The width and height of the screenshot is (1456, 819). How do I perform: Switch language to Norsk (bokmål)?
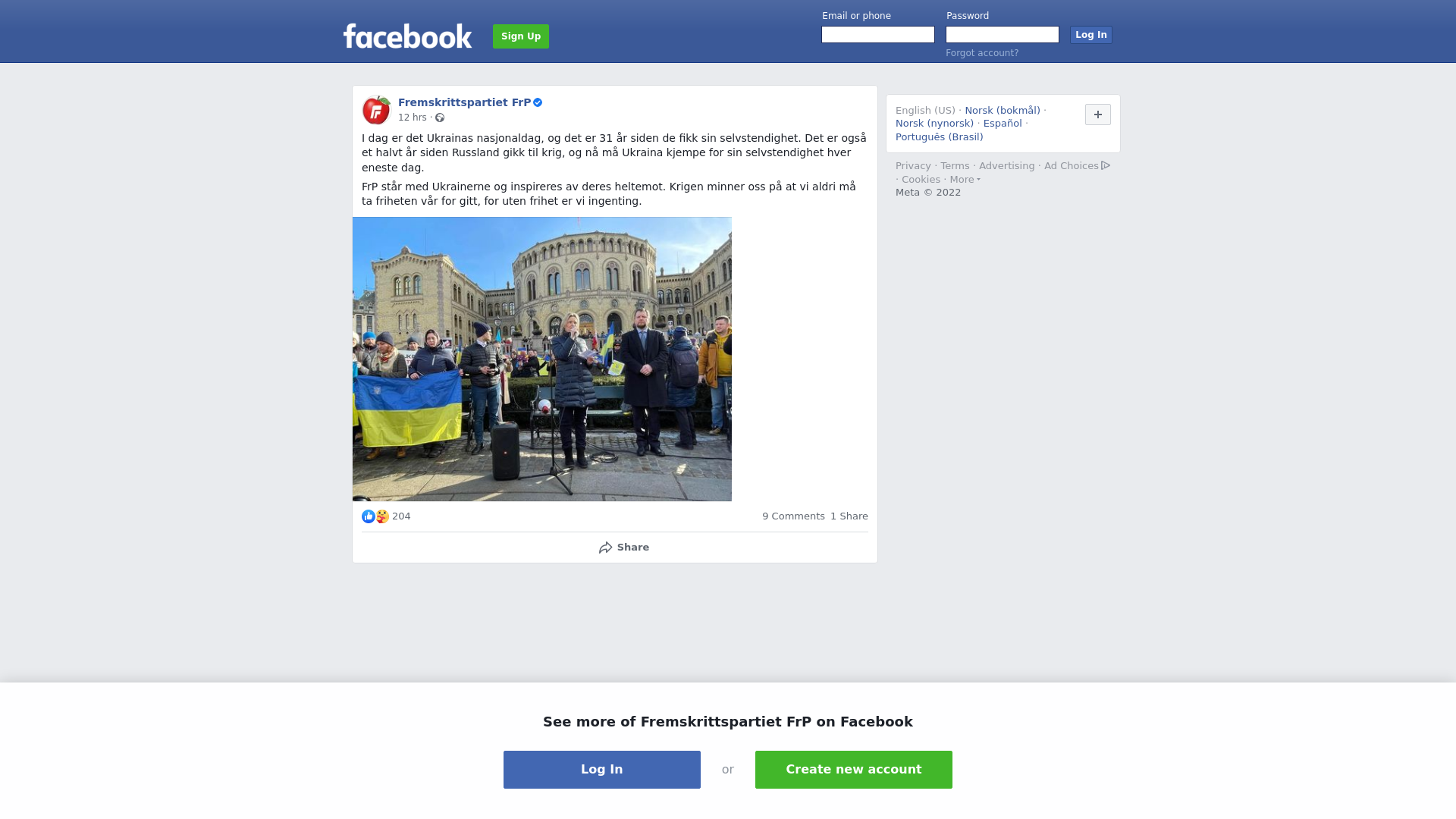point(1003,111)
